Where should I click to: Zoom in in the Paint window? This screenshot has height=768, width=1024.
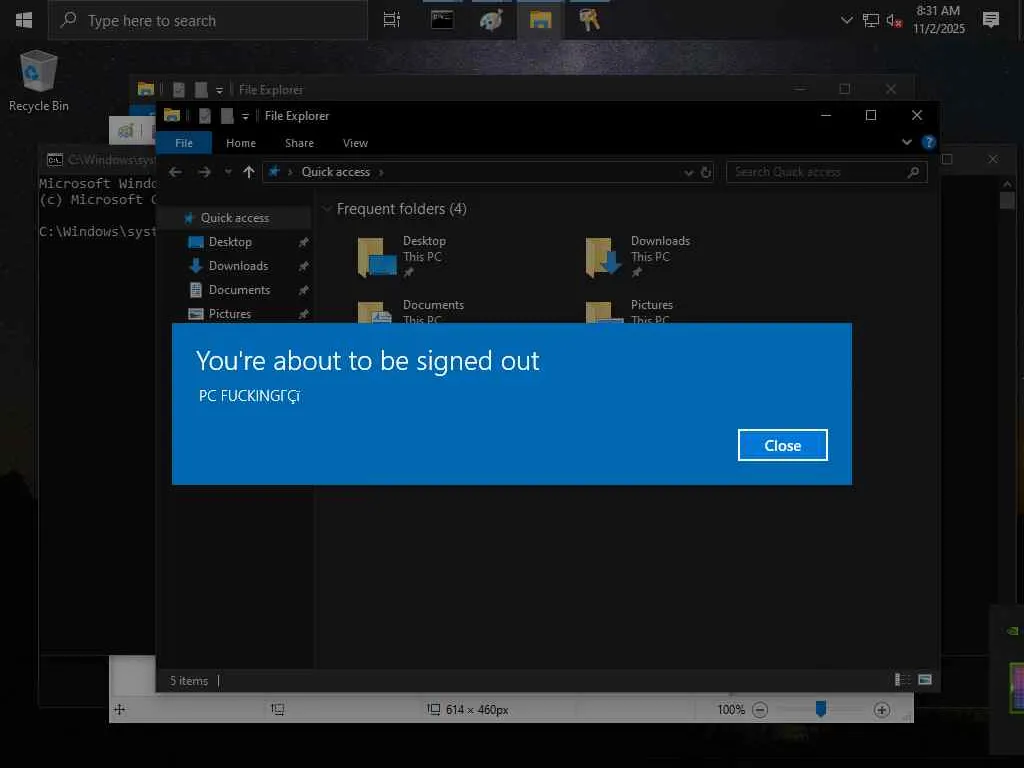tap(882, 710)
